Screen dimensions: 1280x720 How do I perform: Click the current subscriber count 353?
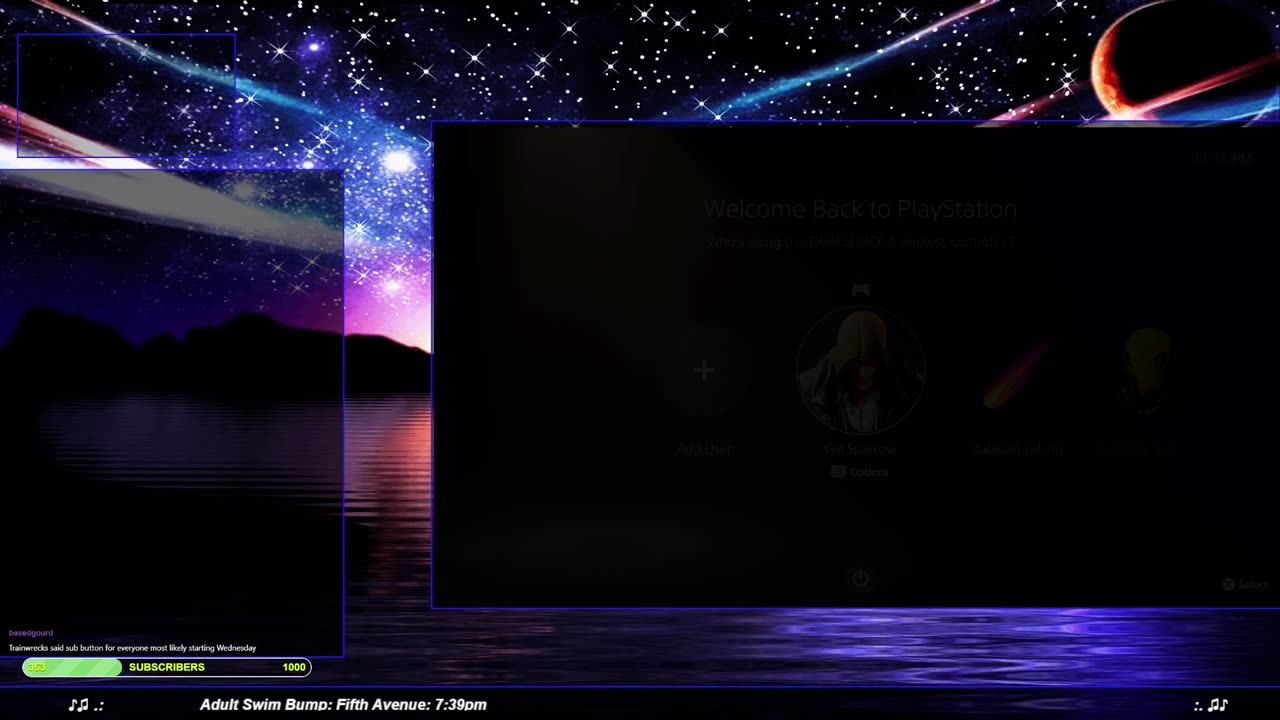pos(37,667)
